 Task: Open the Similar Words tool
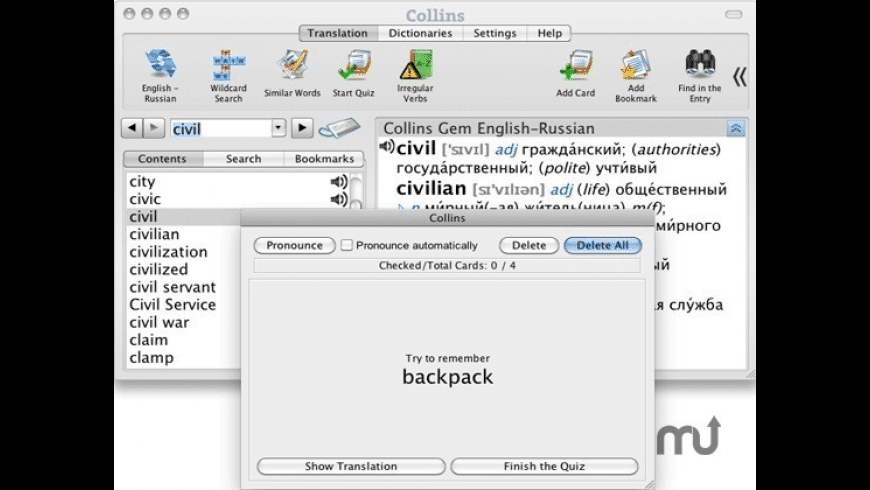point(292,73)
